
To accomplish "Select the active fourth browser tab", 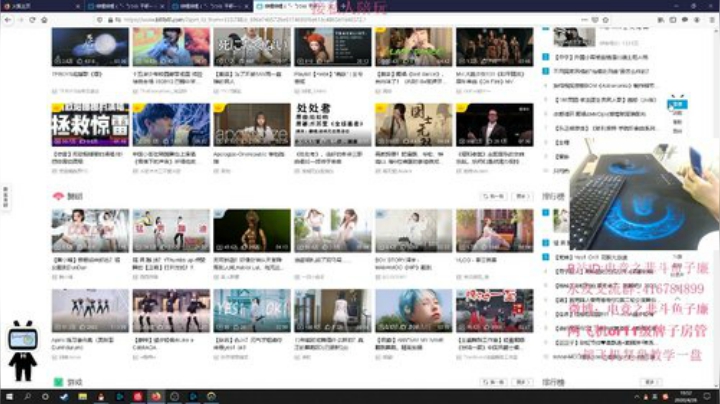I will [x=294, y=6].
